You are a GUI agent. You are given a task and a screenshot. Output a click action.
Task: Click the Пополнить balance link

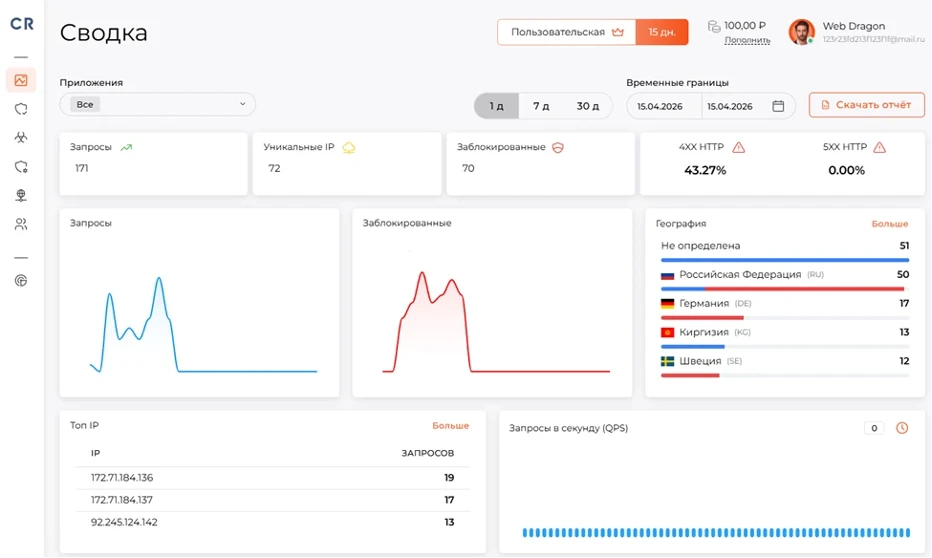coord(747,40)
